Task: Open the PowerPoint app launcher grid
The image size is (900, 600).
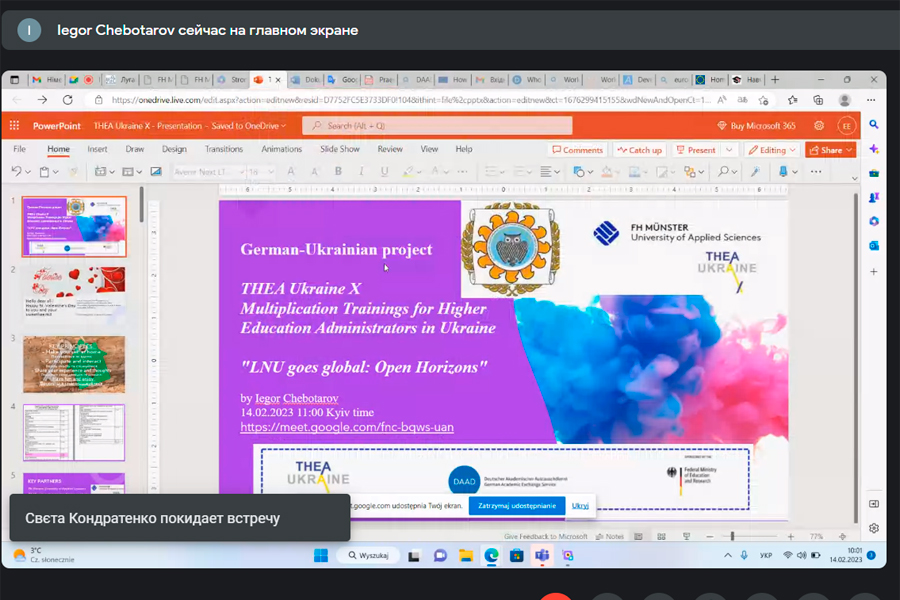Action: pyautogui.click(x=14, y=126)
